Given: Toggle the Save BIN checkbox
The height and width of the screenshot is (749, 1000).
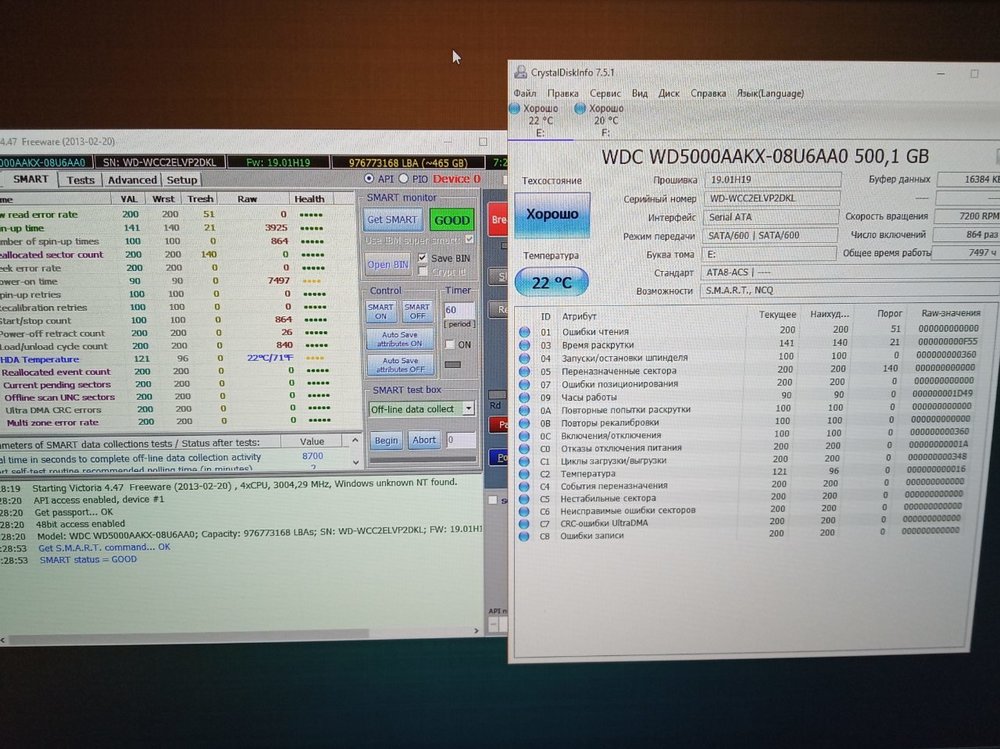Looking at the screenshot, I should pos(422,258).
